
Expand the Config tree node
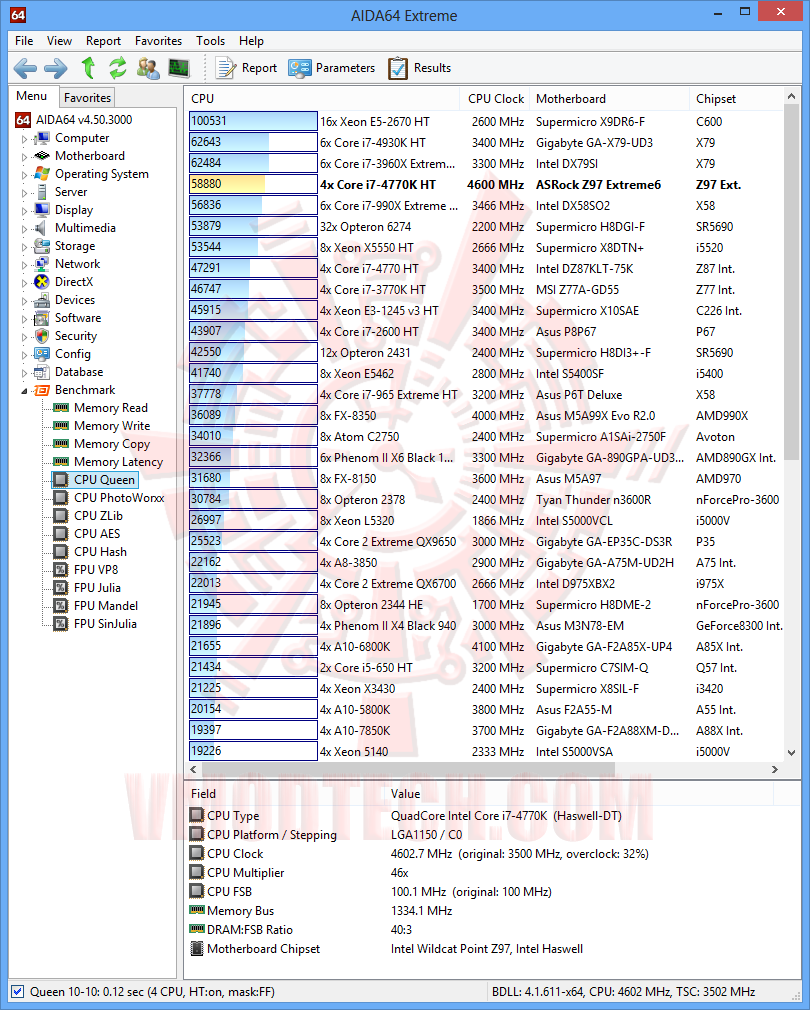[24, 355]
